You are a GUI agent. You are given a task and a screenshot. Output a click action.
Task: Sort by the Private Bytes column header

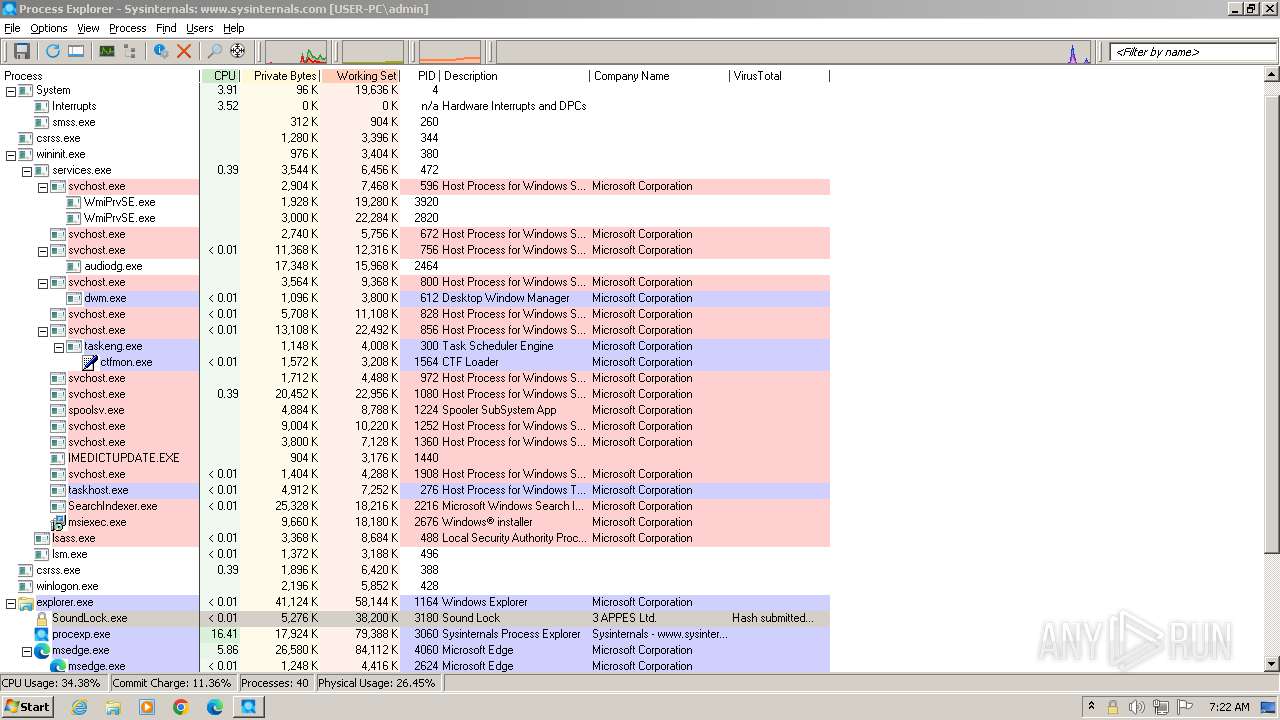[x=280, y=76]
